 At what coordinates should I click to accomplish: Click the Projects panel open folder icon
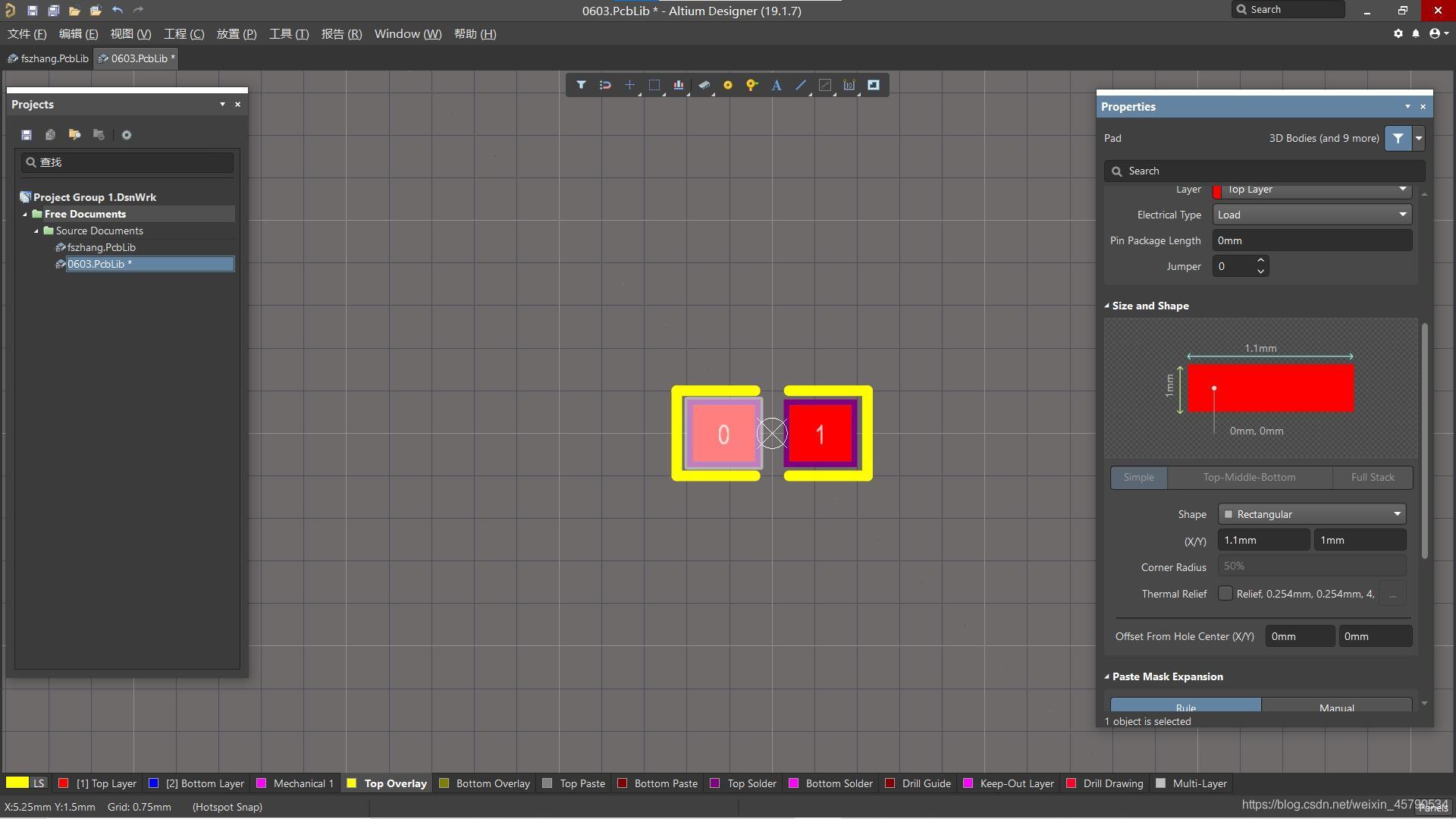coord(74,135)
